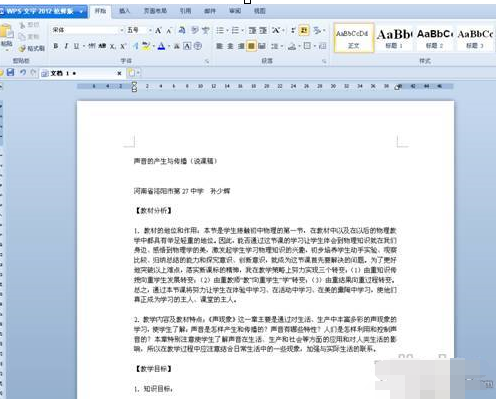This screenshot has height=399, width=496.
Task: Decrease font size with the small A icon
Action: click(169, 31)
